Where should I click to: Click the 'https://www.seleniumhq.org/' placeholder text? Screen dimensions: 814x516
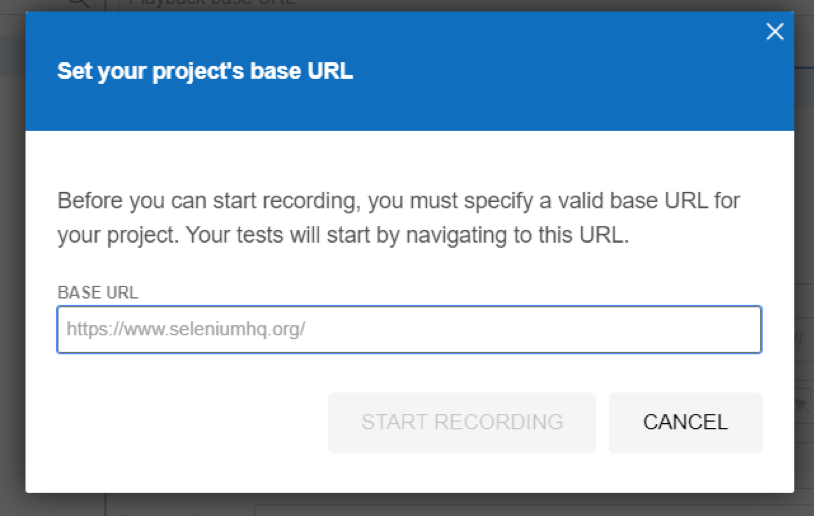185,329
